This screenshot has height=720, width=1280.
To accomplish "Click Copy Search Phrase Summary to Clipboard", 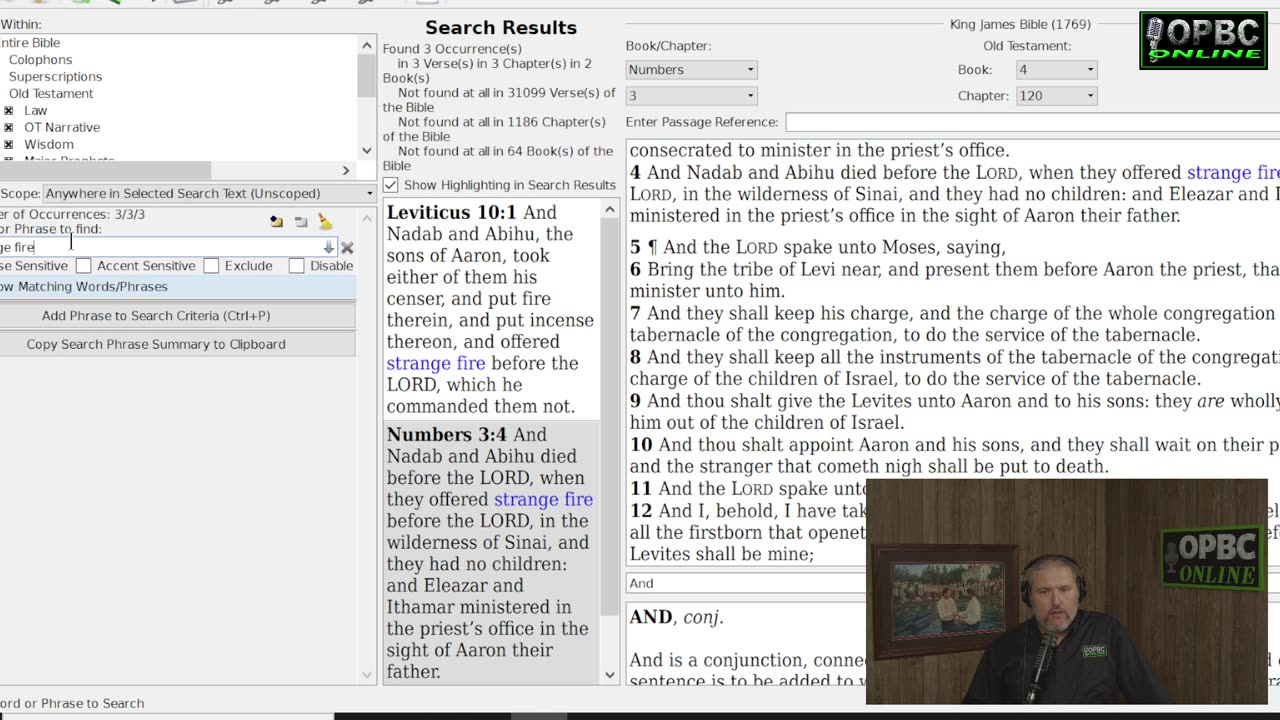I will coord(177,344).
